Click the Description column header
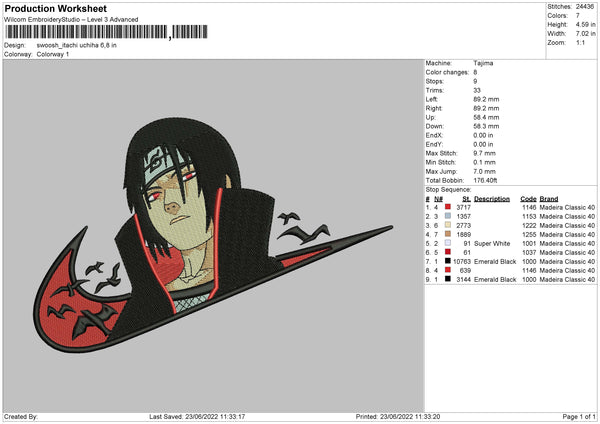The height and width of the screenshot is (424, 600). click(492, 199)
